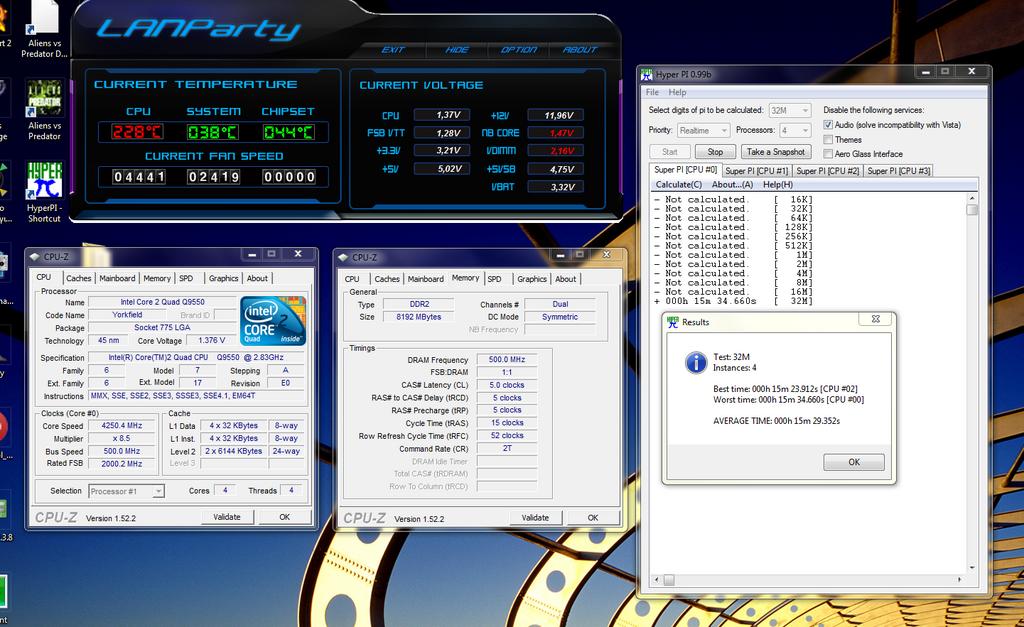Open the HyperPI shortcut desktop icon
The width and height of the screenshot is (1024, 627).
point(44,191)
